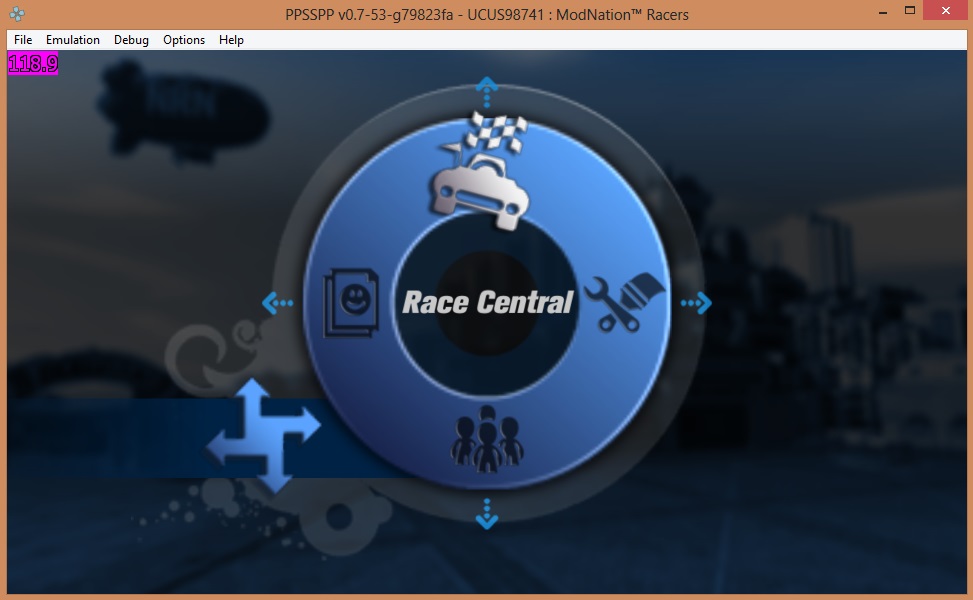The height and width of the screenshot is (600, 973).
Task: Open the Emulation menu
Action: (73, 40)
